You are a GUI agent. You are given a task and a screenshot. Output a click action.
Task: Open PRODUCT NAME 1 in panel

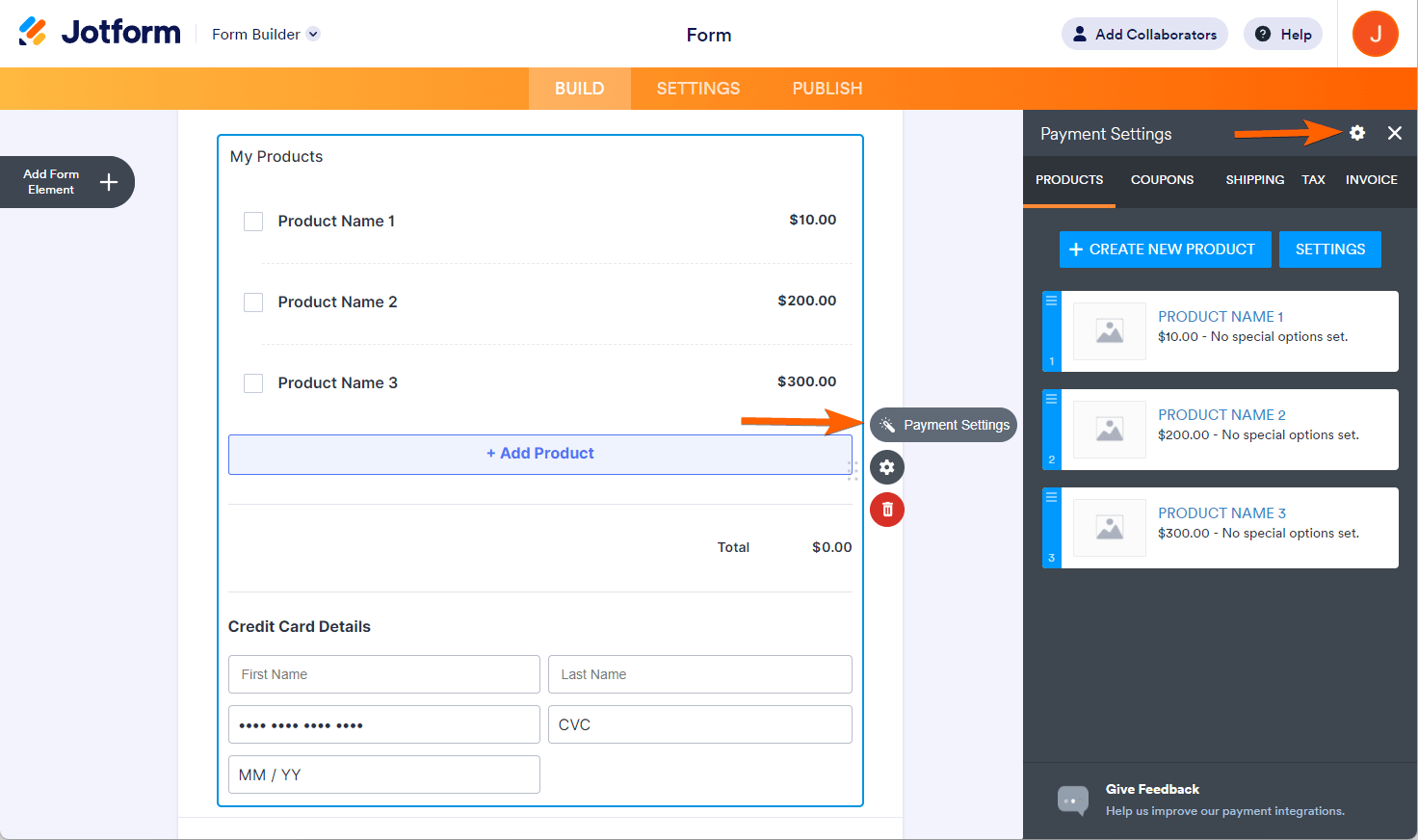pyautogui.click(x=1221, y=316)
